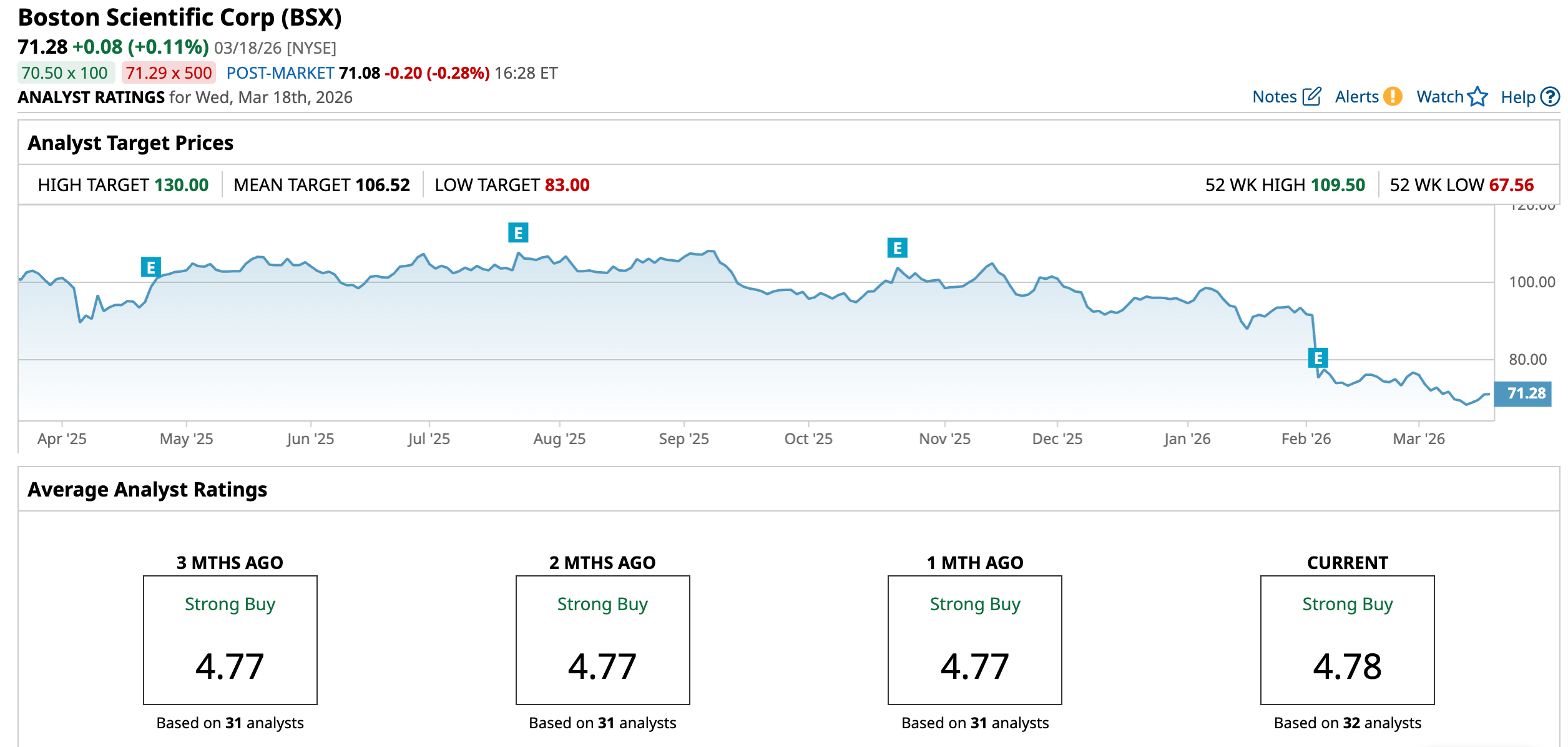Click the Watch star icon

(1477, 97)
